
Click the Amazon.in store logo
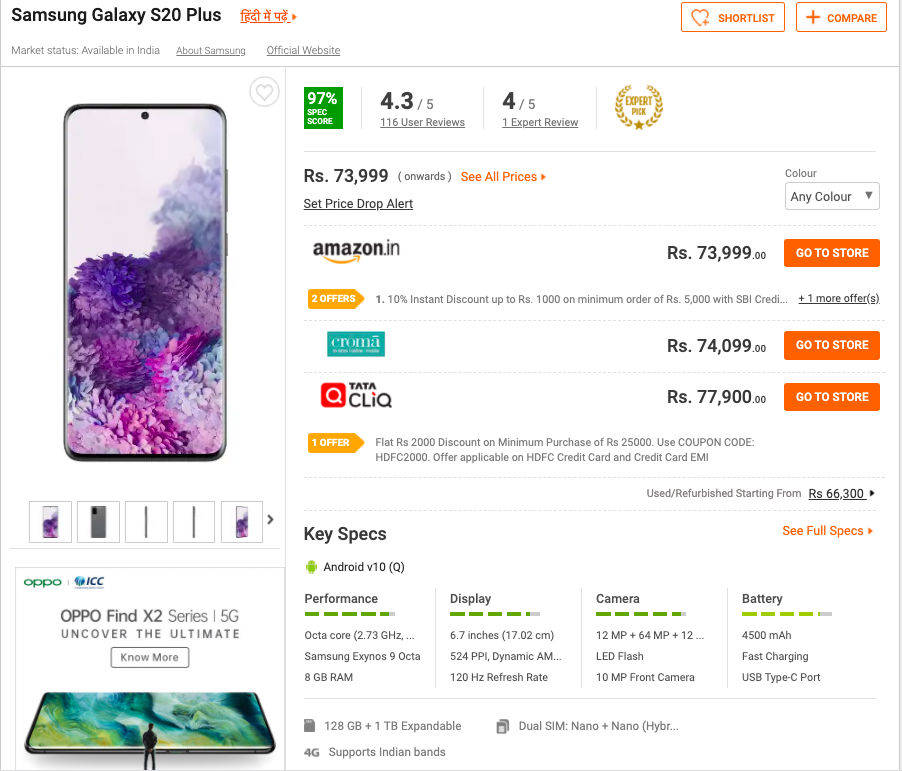(356, 251)
